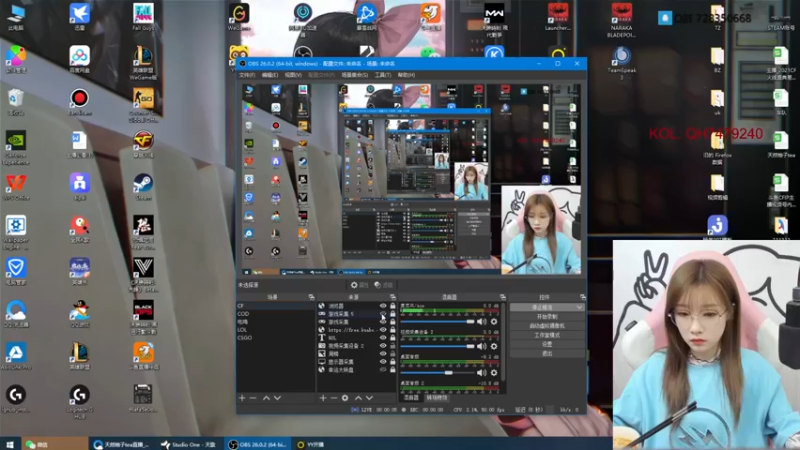Toggle visibility of https://free source
This screenshot has width=800, height=450.
[x=383, y=330]
